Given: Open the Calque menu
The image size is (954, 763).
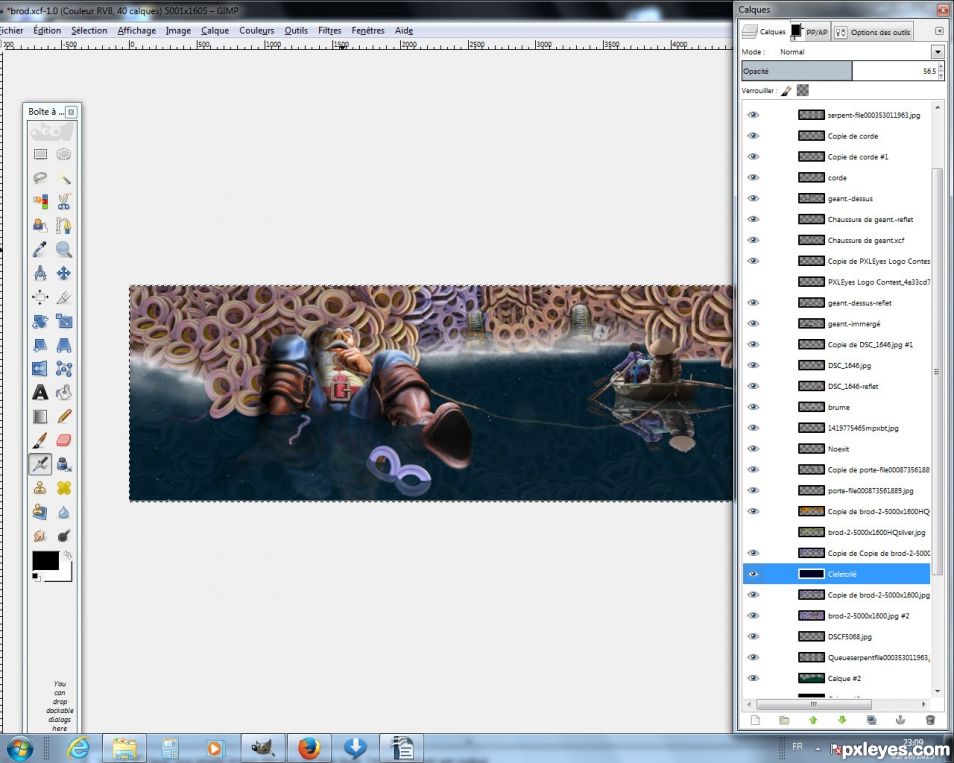Looking at the screenshot, I should [215, 30].
